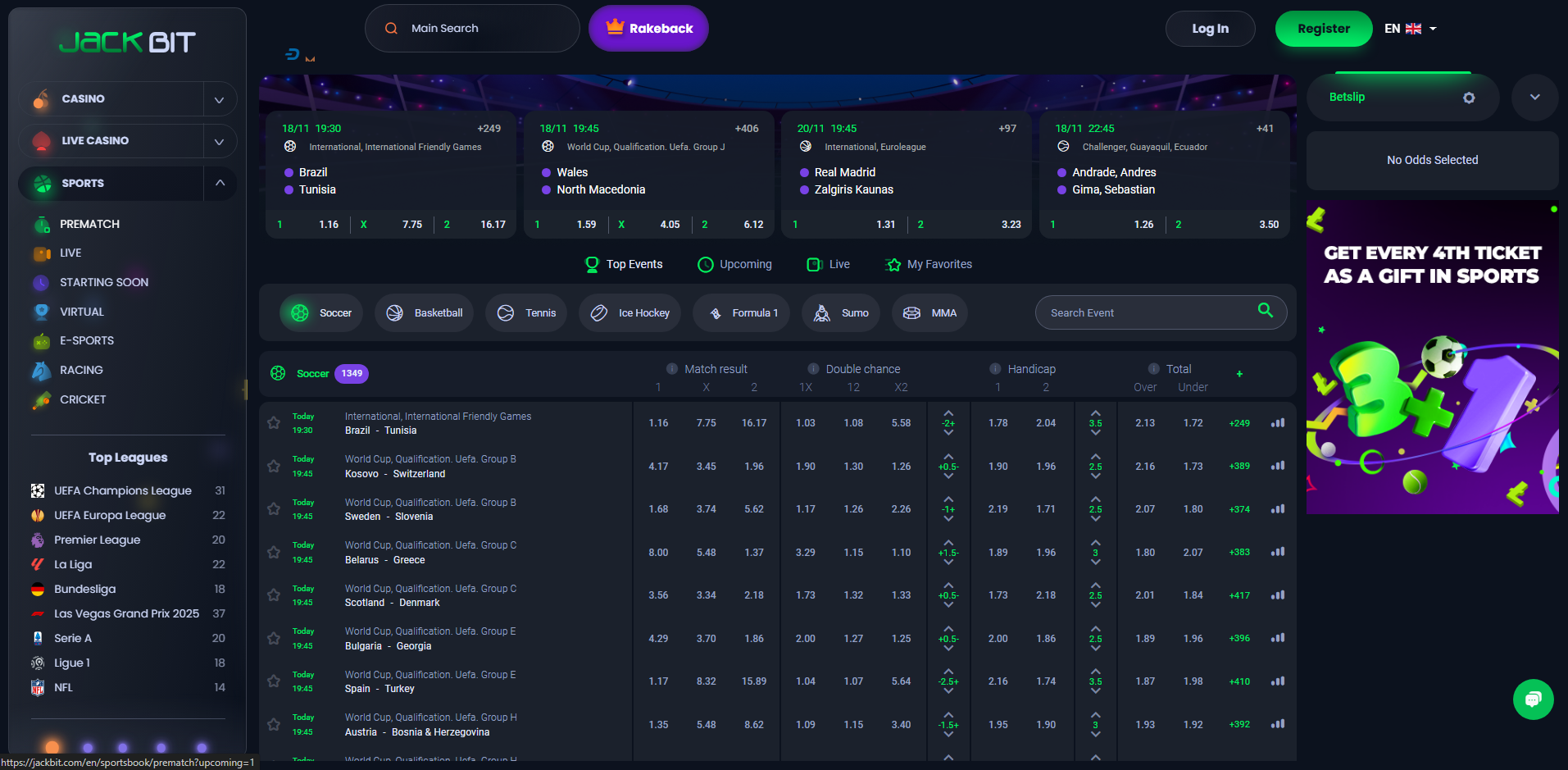Mark Spain - Turkey as favorite
The image size is (1568, 770).
274,681
